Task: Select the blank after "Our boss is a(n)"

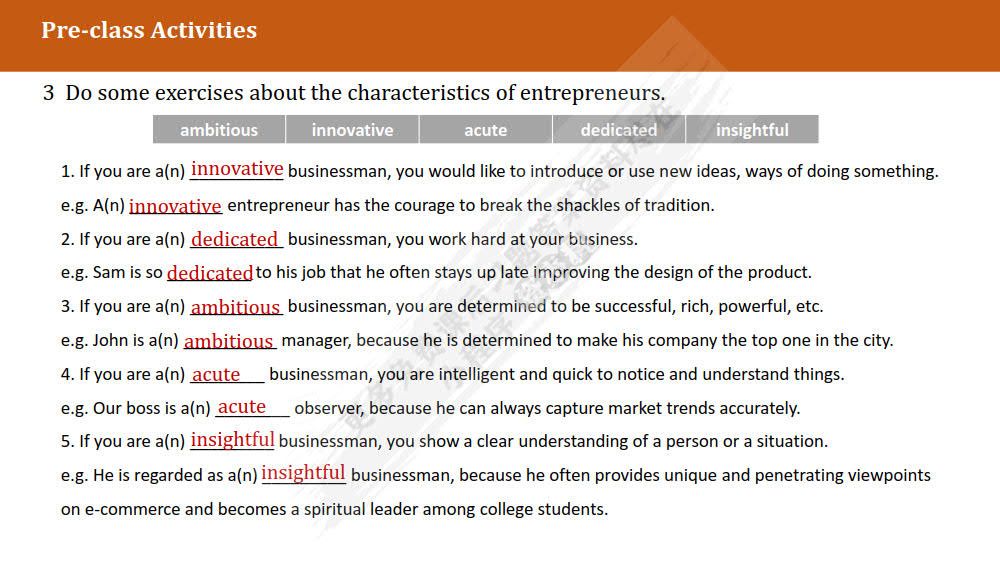Action: [x=243, y=407]
